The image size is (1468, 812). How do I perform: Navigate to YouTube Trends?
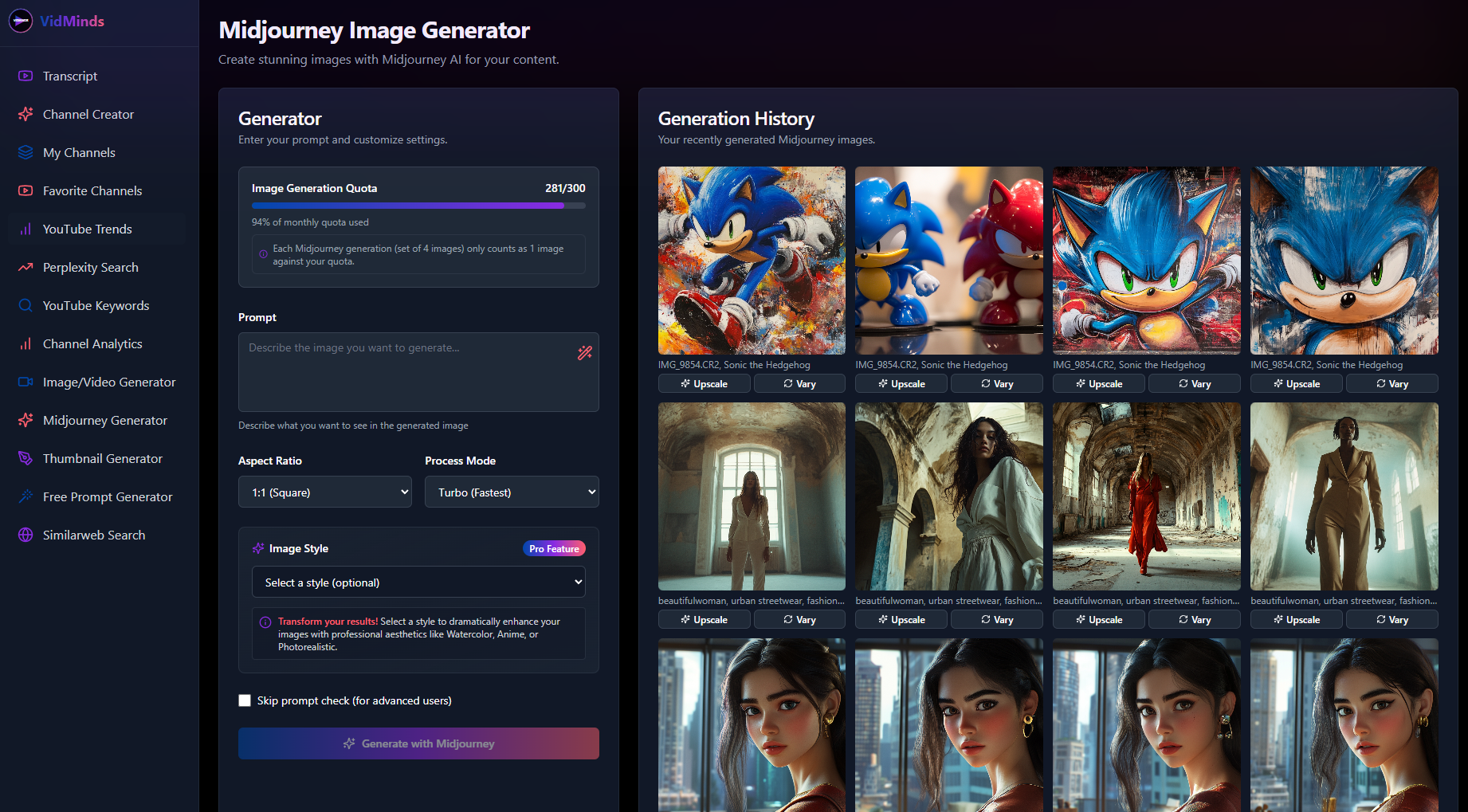[100, 229]
